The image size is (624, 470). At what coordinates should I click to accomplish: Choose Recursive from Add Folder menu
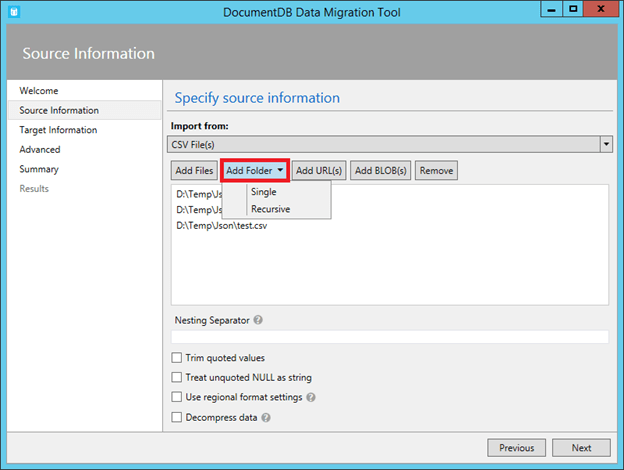(x=270, y=209)
